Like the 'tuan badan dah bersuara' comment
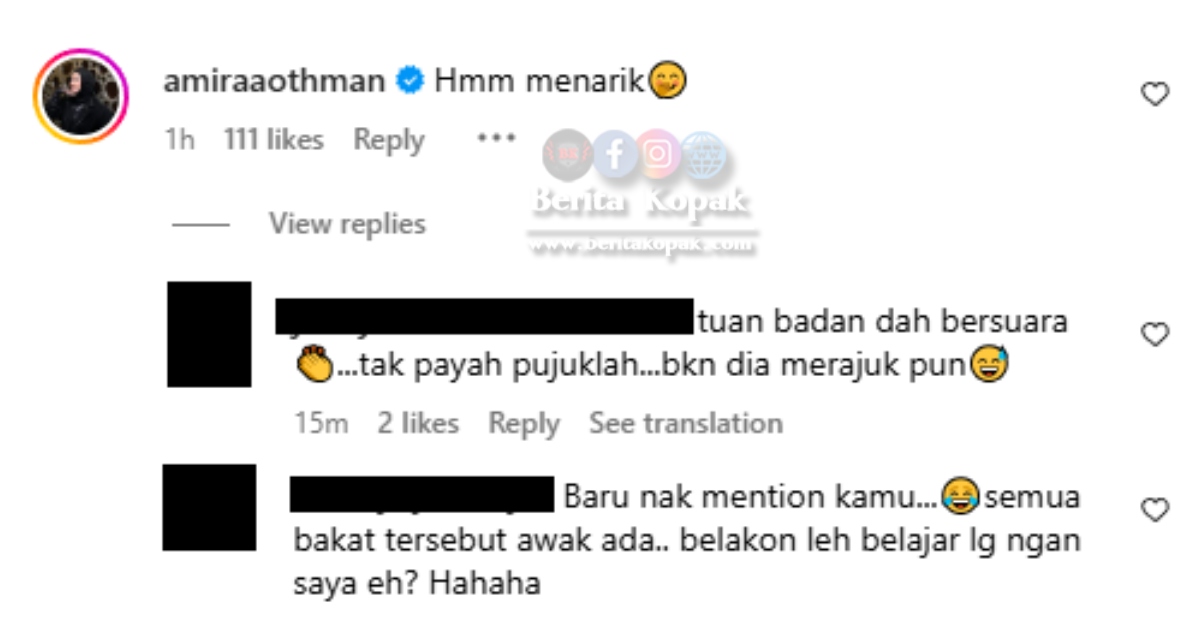Image resolution: width=1200 pixels, height=628 pixels. tap(1155, 334)
